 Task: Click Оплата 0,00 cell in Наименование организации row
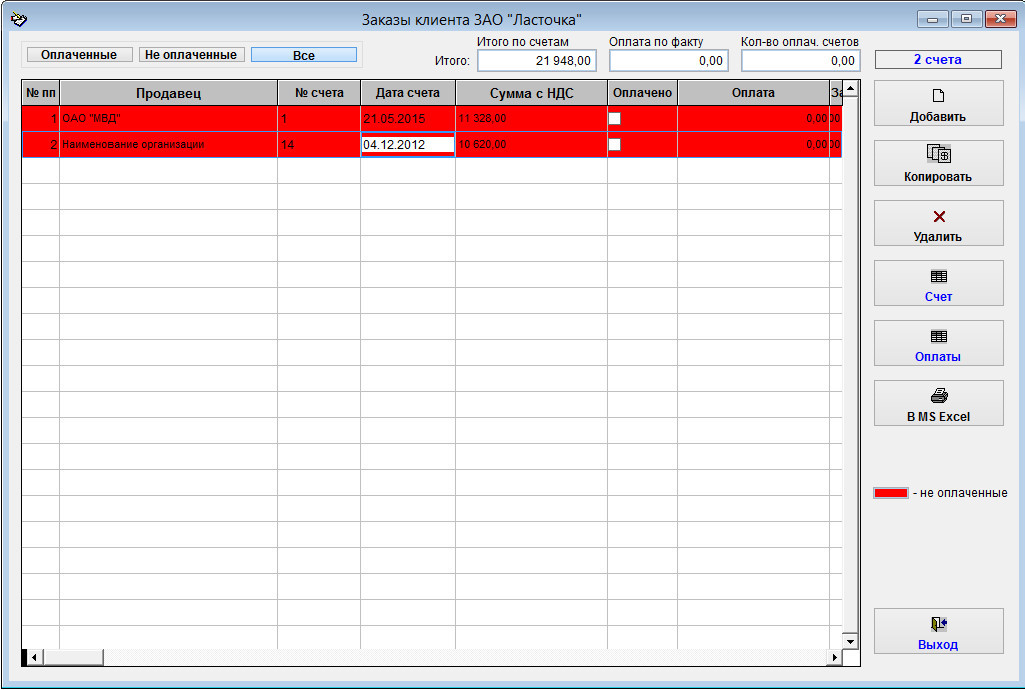point(753,144)
